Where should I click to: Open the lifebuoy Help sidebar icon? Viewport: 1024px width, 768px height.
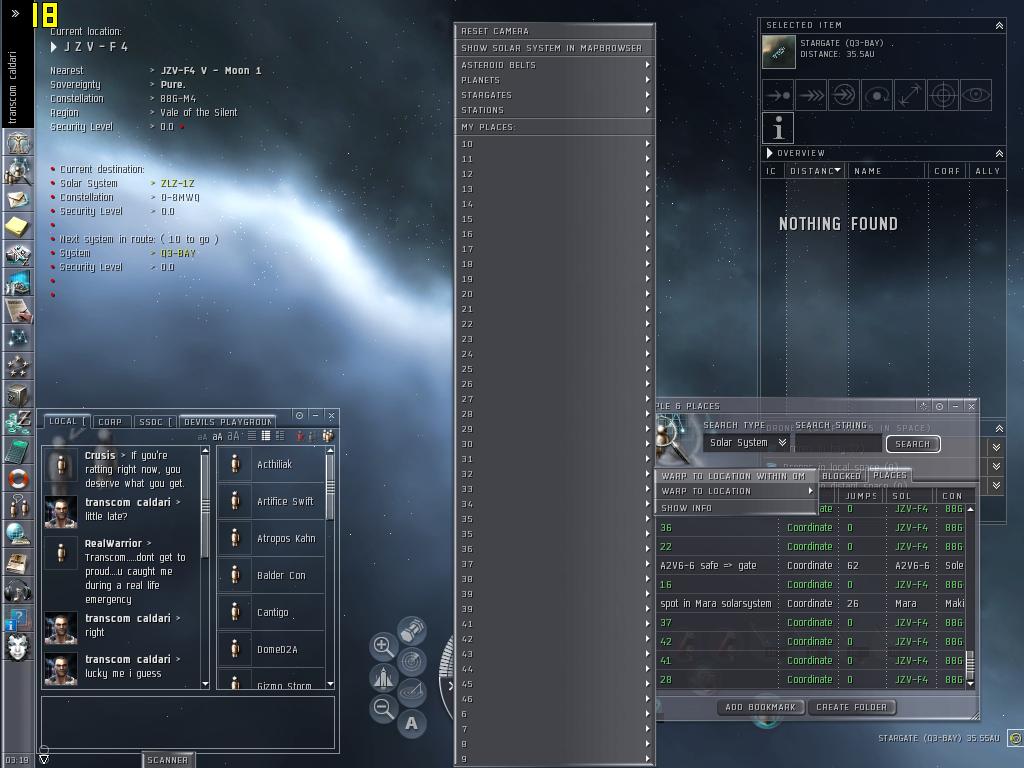click(x=18, y=479)
